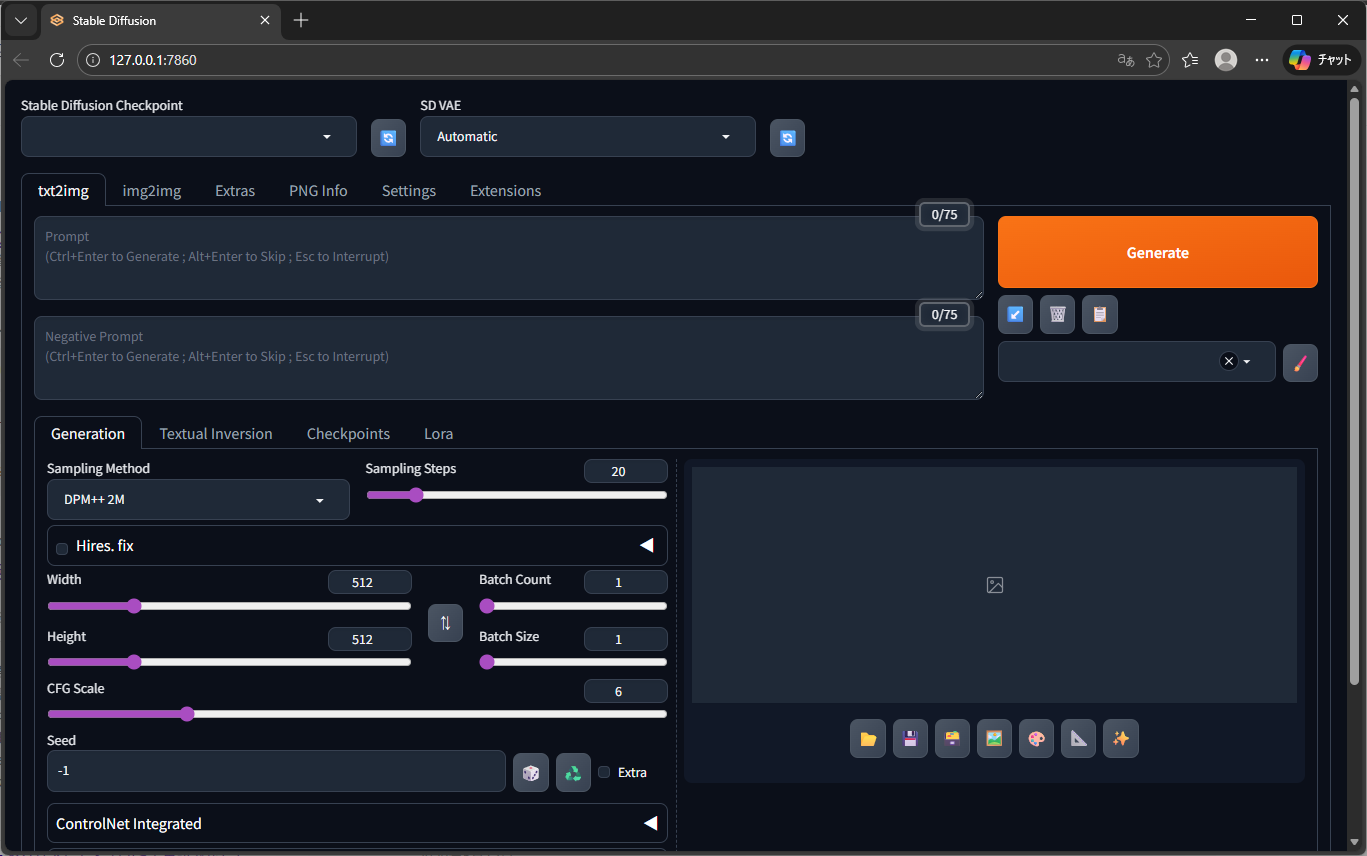Tick the Extra seed checkbox
The height and width of the screenshot is (856, 1367).
click(x=604, y=772)
